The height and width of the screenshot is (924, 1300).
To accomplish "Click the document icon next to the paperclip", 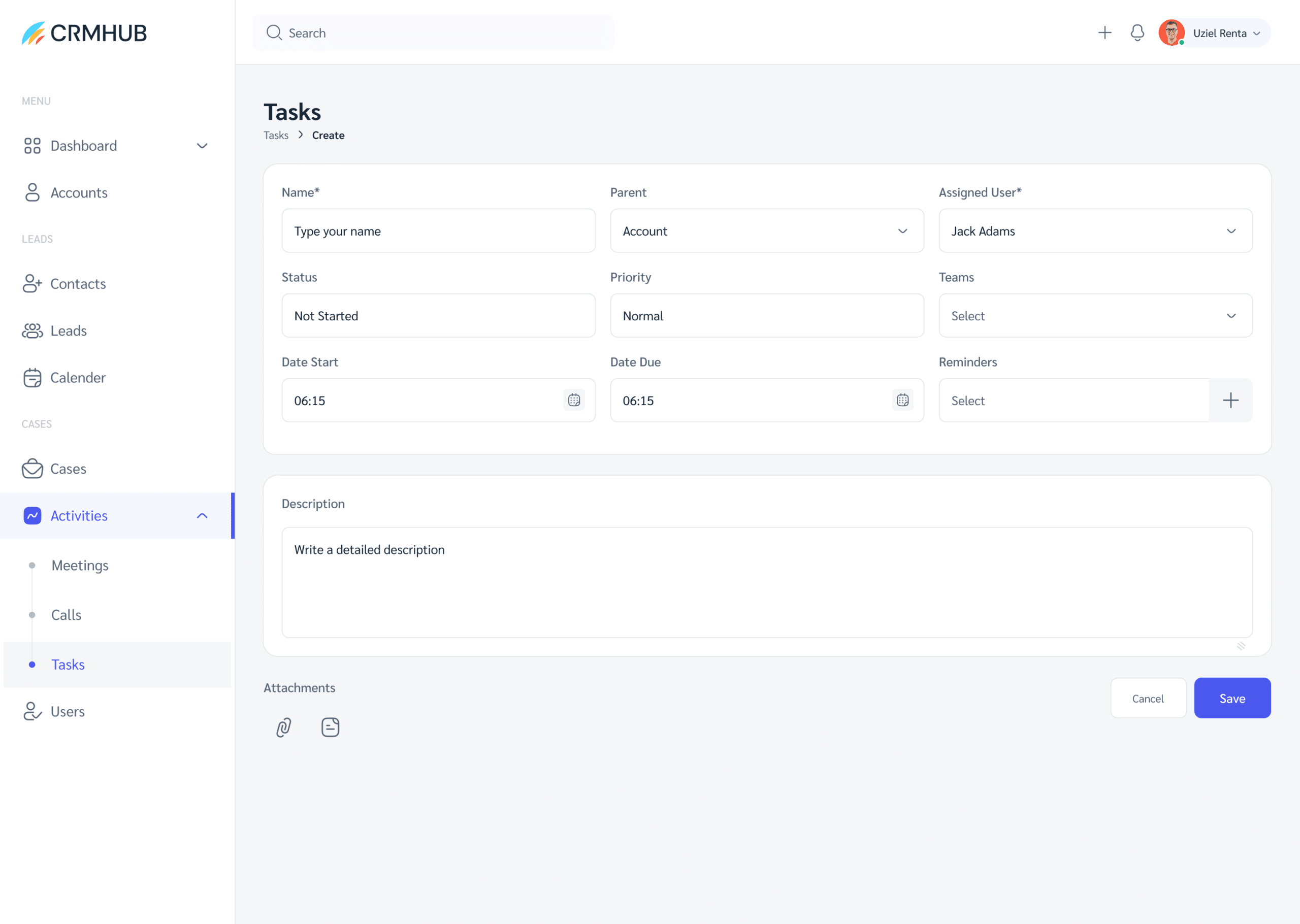I will point(330,727).
